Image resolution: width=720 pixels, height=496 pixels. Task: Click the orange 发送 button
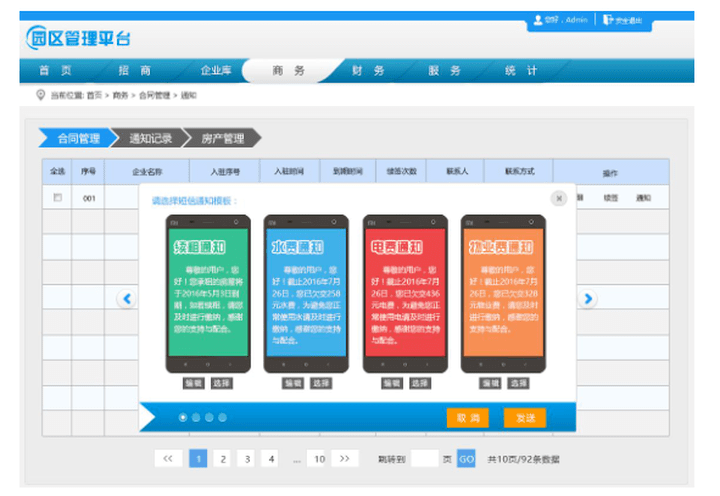[x=524, y=418]
